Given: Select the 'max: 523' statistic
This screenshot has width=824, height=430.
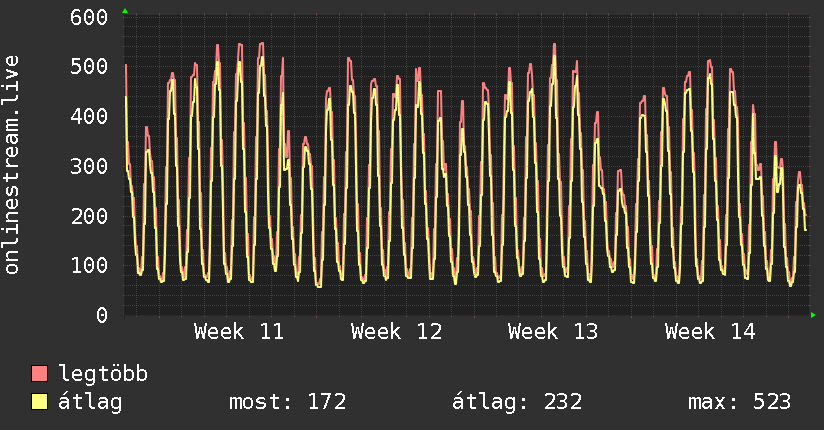Looking at the screenshot, I should 739,402.
